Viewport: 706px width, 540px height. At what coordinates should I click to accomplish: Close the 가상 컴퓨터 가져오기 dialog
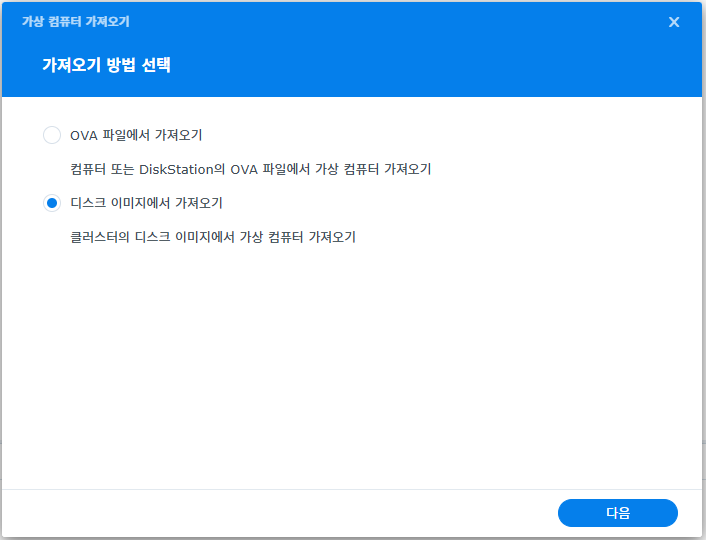674,22
